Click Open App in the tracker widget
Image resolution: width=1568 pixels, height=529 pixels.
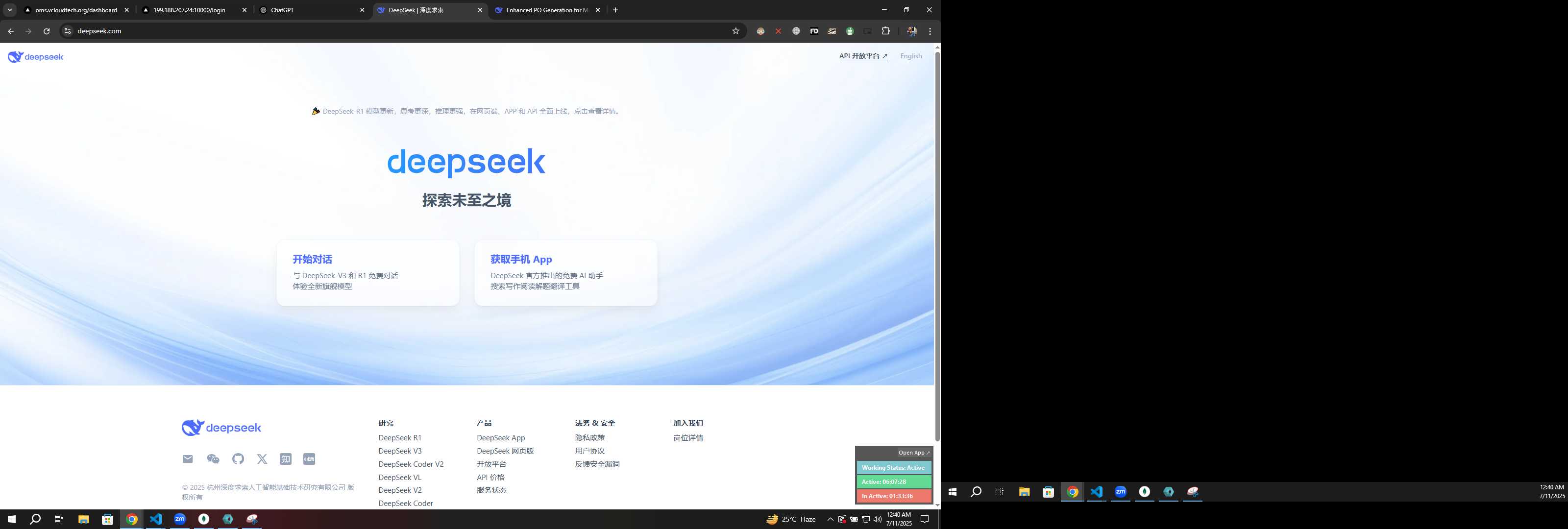coord(914,453)
